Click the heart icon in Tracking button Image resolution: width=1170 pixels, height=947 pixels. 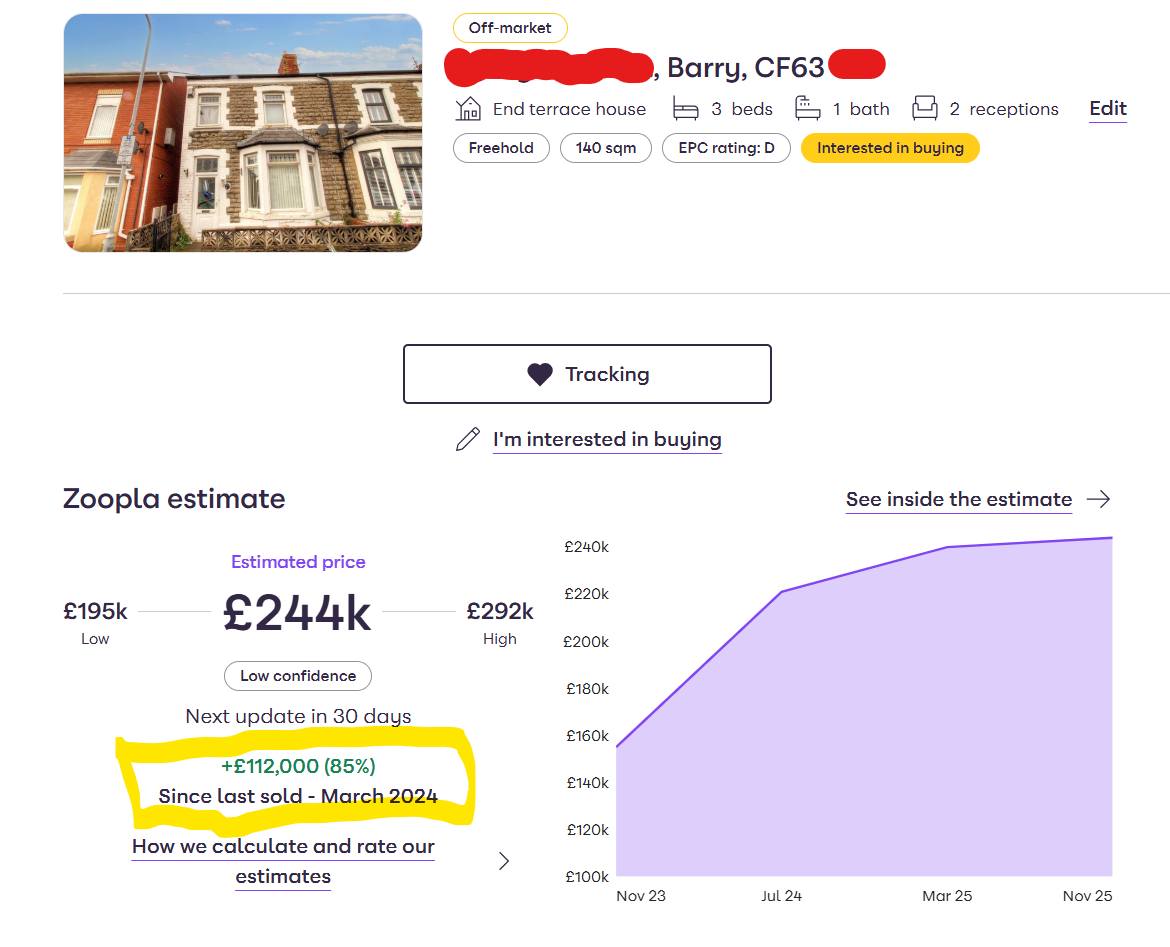(540, 374)
